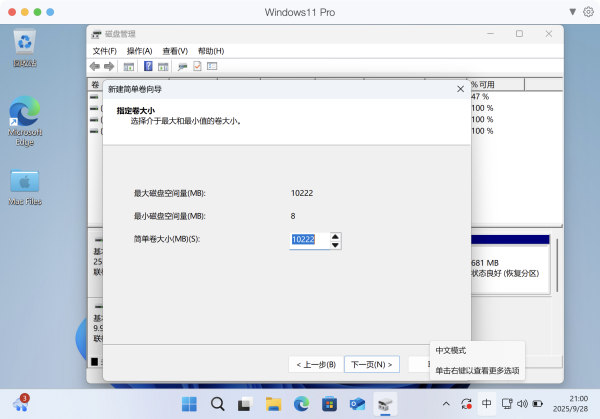Screen dimensions: 600x419
Task: Expand the hidden system tray icons chevron
Action: (x=446, y=404)
